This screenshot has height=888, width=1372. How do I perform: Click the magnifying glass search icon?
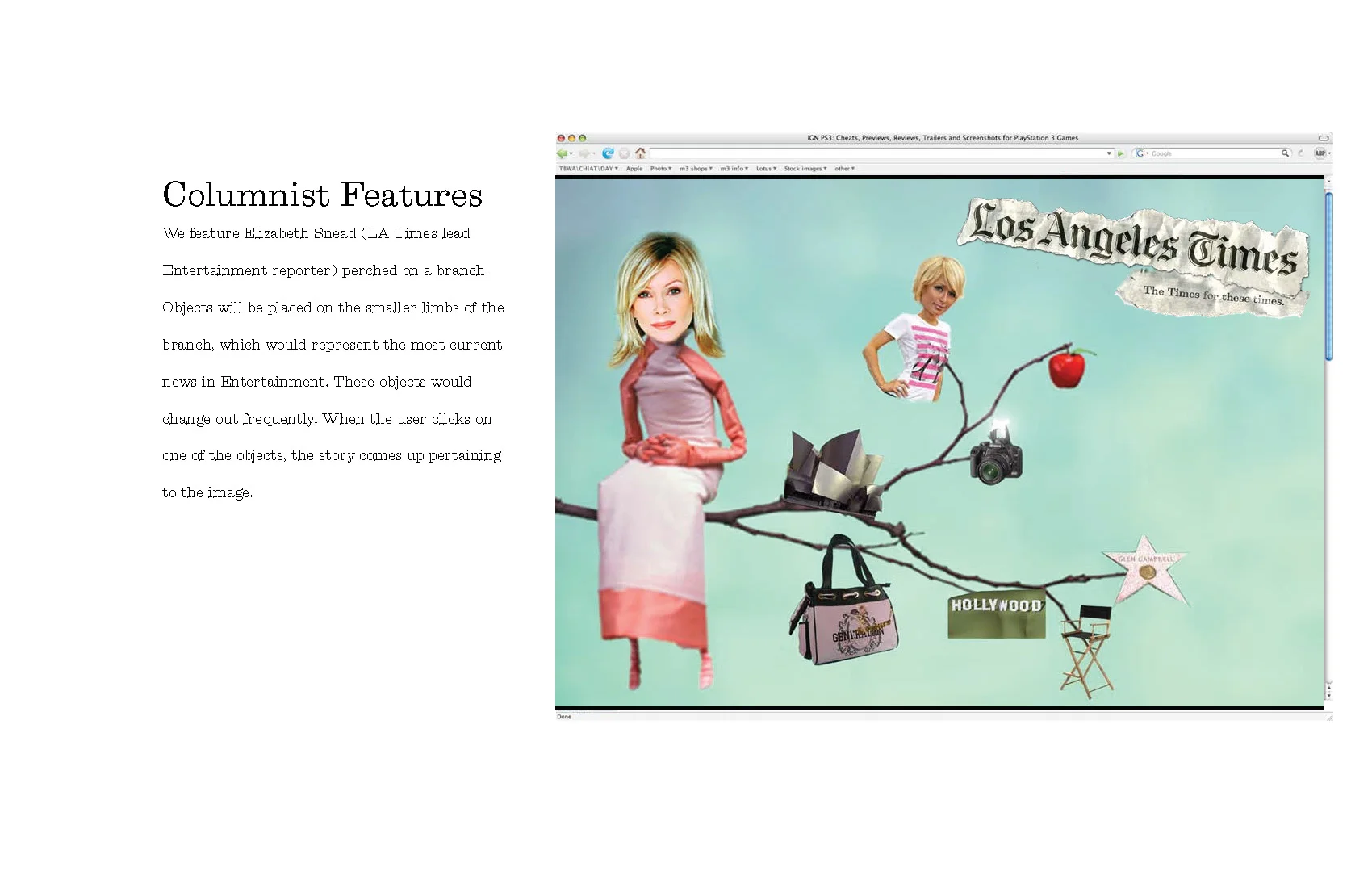pyautogui.click(x=1285, y=153)
